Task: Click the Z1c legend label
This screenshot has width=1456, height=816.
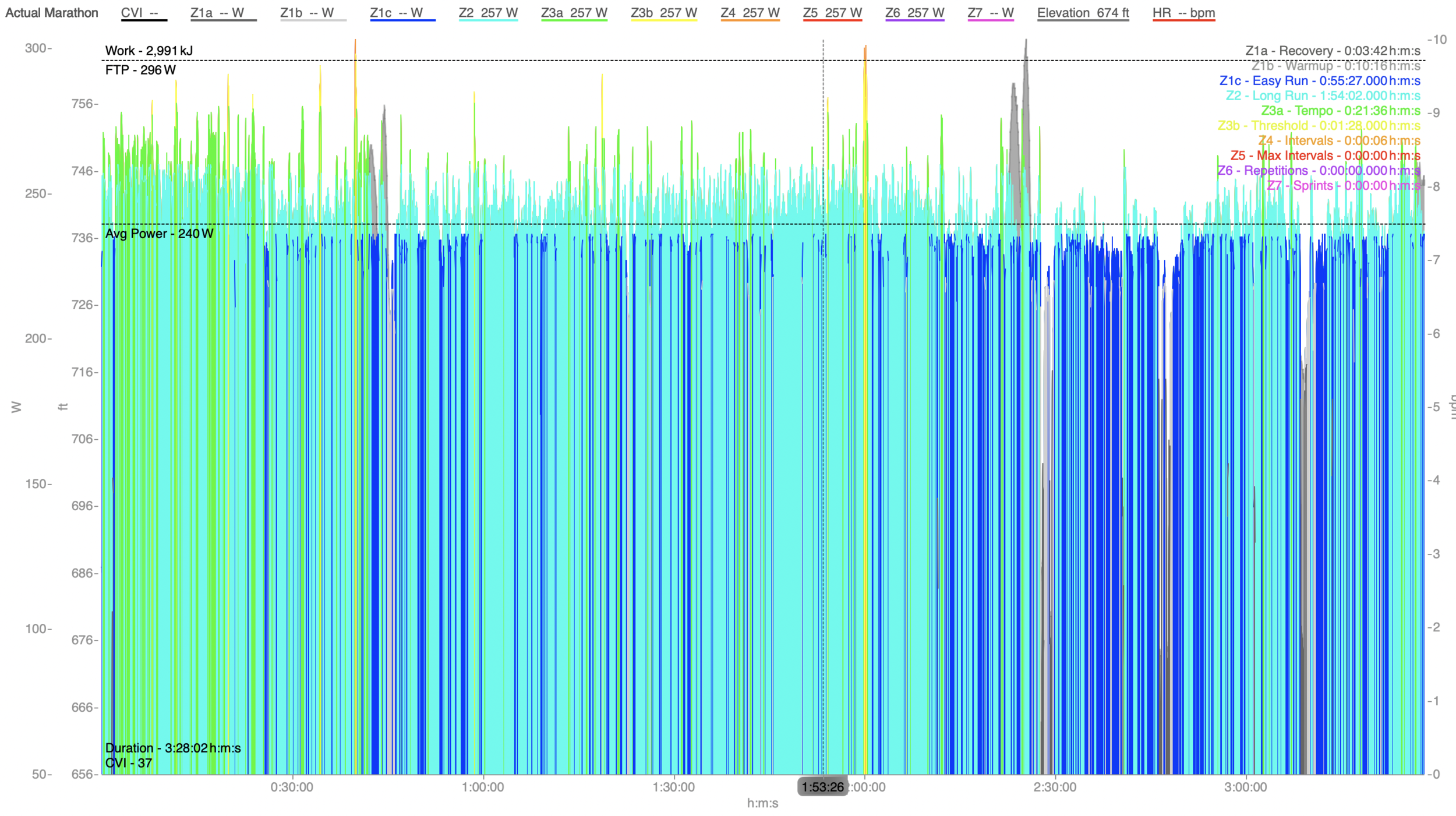Action: [x=402, y=13]
